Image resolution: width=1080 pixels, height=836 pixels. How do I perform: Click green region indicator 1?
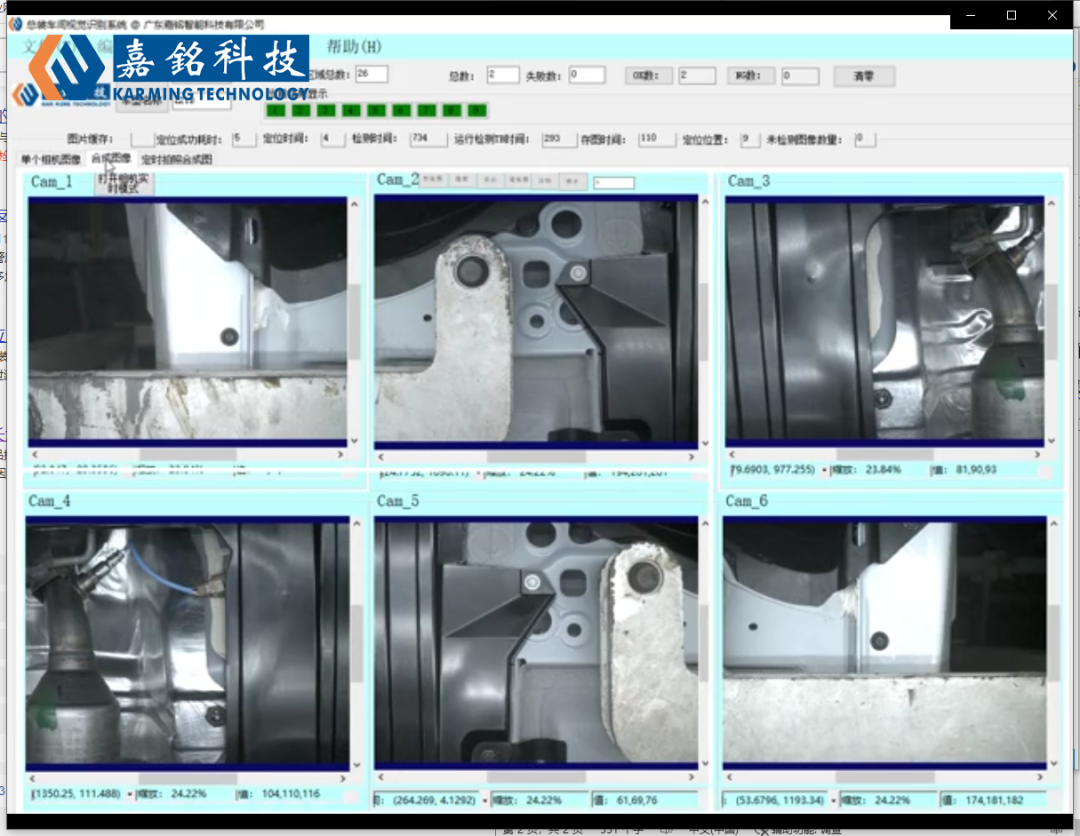(x=276, y=110)
